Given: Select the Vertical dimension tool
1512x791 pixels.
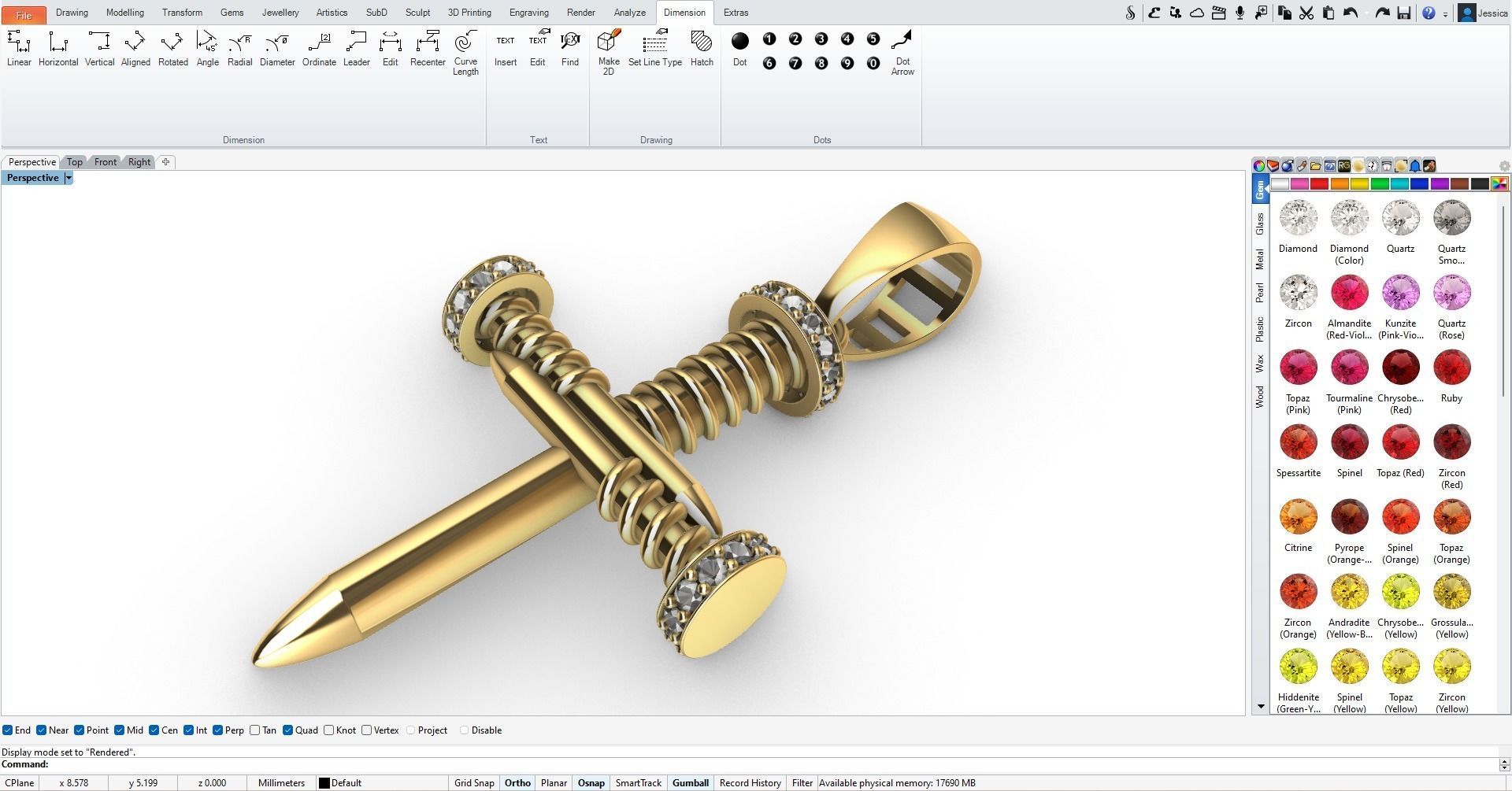Looking at the screenshot, I should 99,49.
